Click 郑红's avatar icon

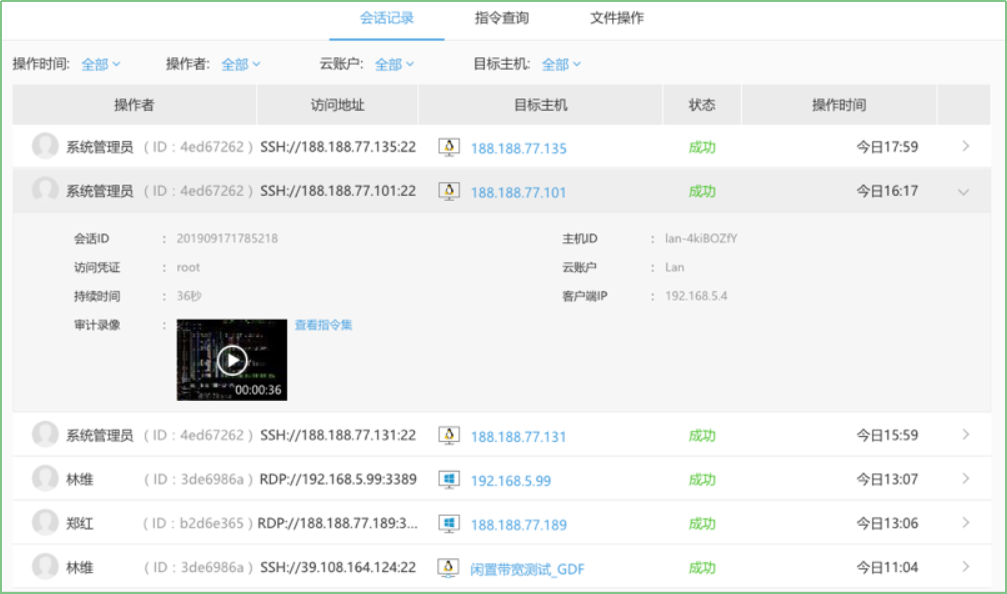[x=44, y=524]
